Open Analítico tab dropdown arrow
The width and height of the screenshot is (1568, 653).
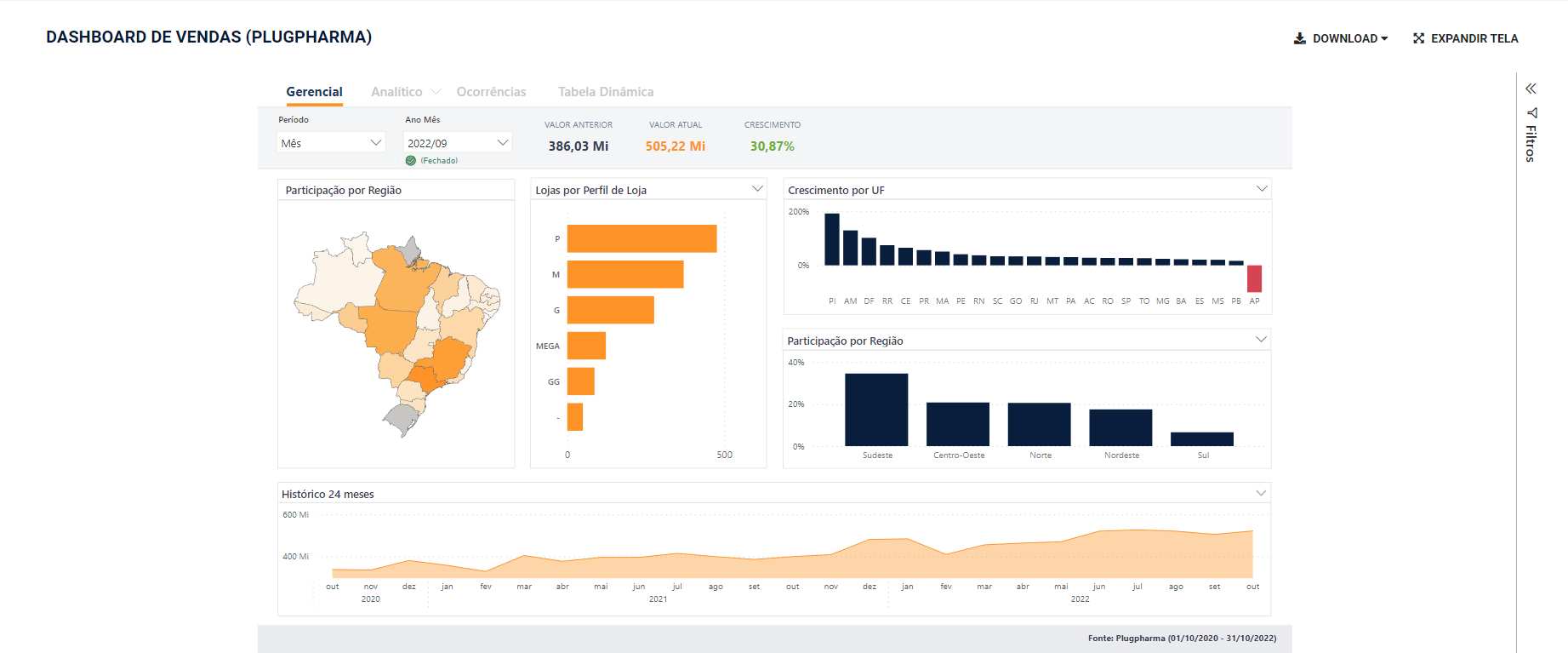[x=436, y=92]
